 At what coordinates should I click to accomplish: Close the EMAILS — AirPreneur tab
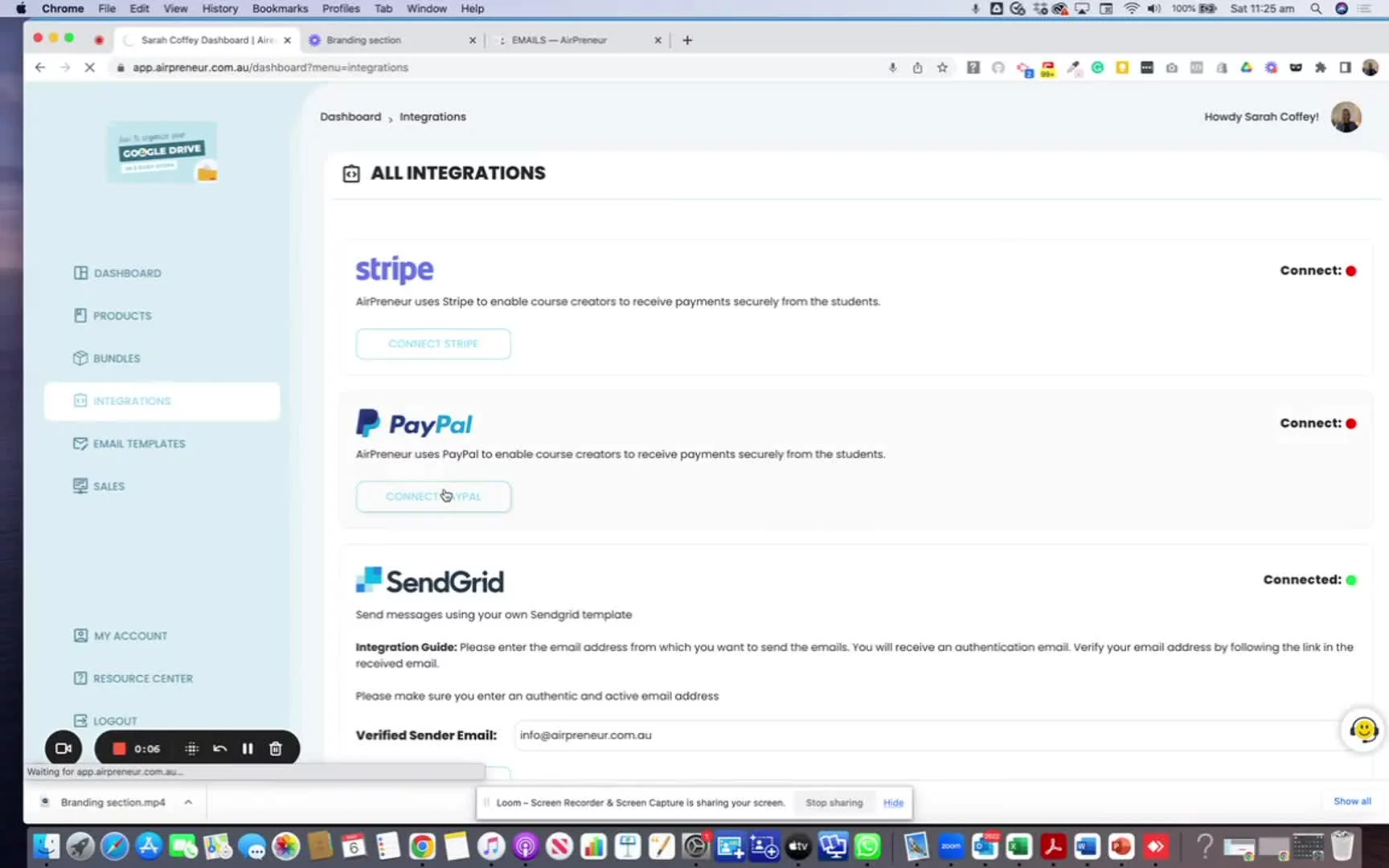(658, 40)
